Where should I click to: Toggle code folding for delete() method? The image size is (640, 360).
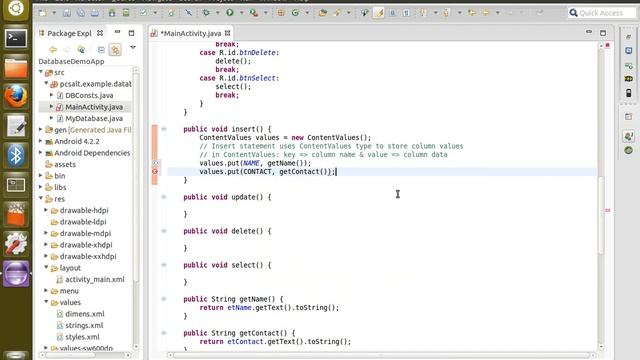[164, 231]
